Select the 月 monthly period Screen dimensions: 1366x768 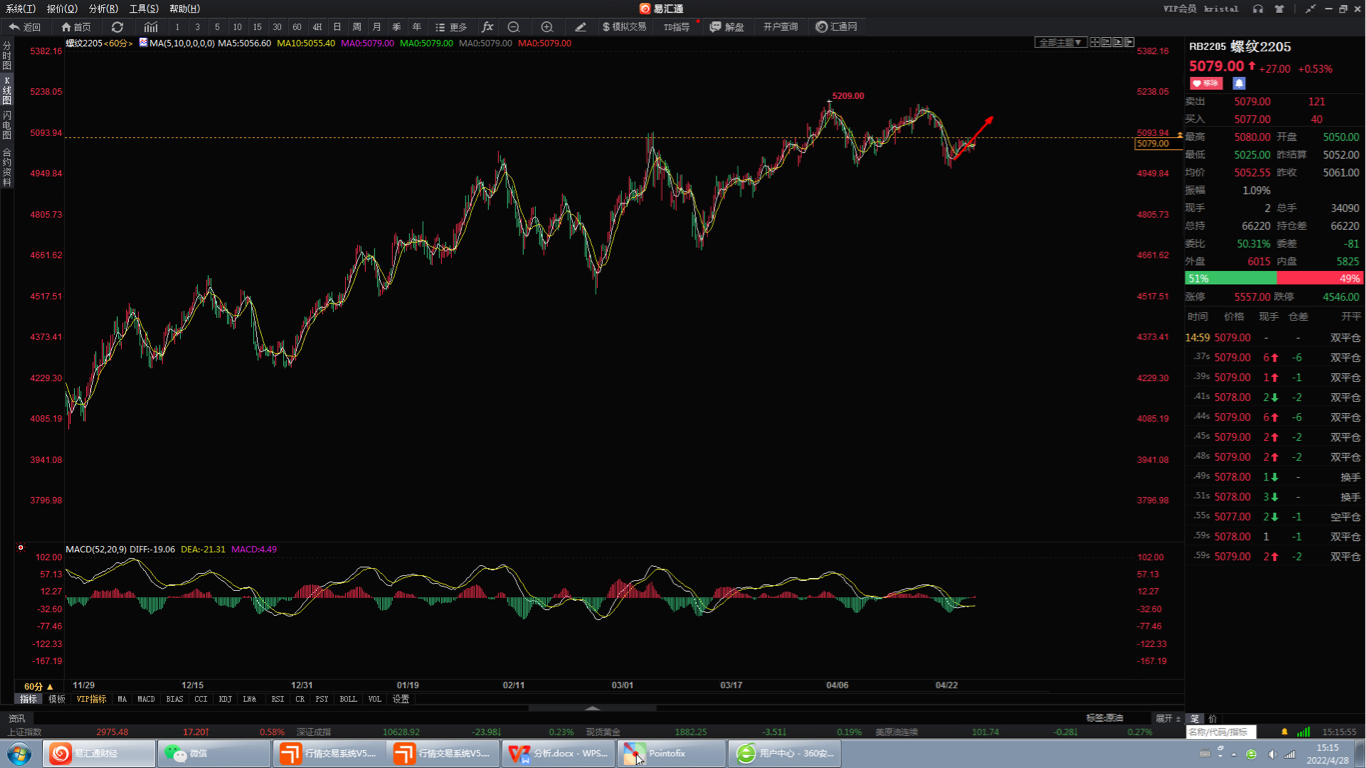pos(377,27)
